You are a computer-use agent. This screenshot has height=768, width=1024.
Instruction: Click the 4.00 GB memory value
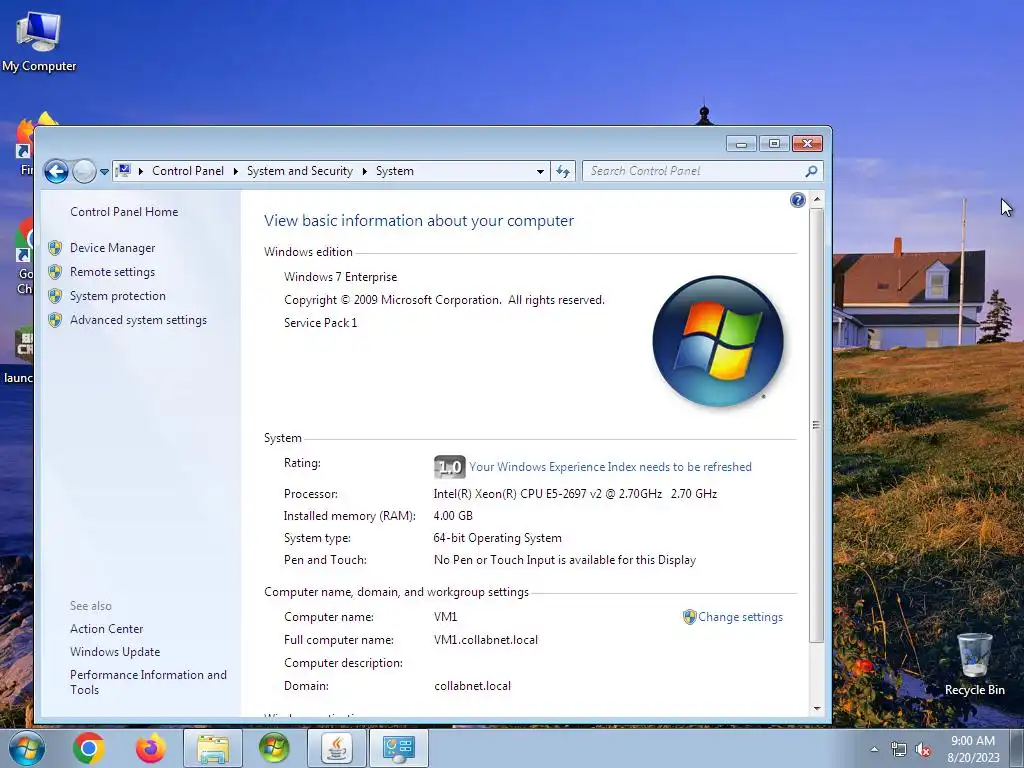click(453, 516)
